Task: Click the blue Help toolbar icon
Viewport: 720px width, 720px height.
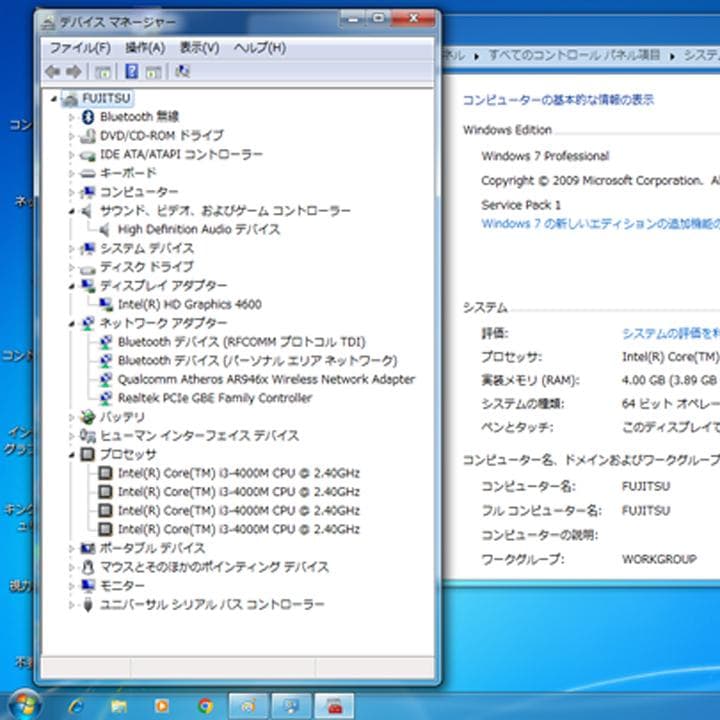Action: [x=131, y=71]
